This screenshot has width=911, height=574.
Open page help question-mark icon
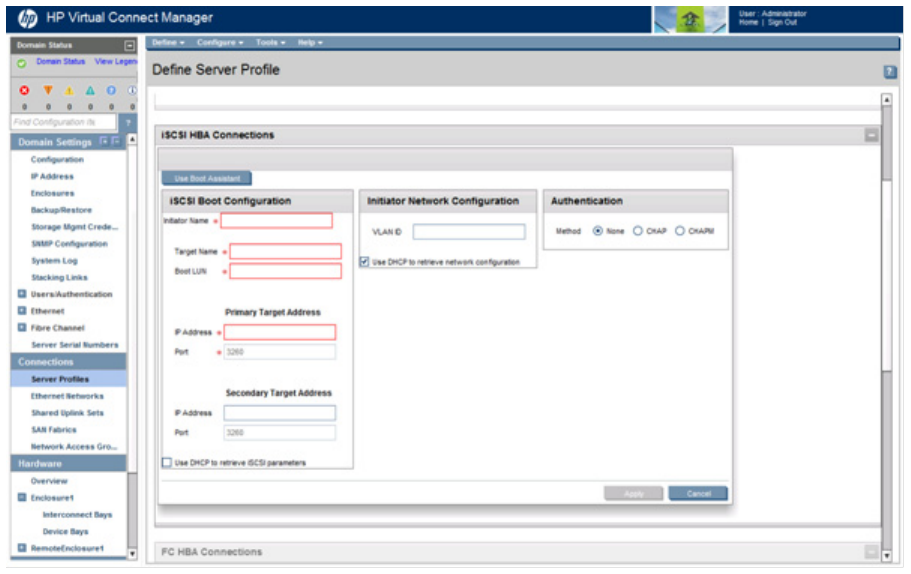[x=890, y=71]
